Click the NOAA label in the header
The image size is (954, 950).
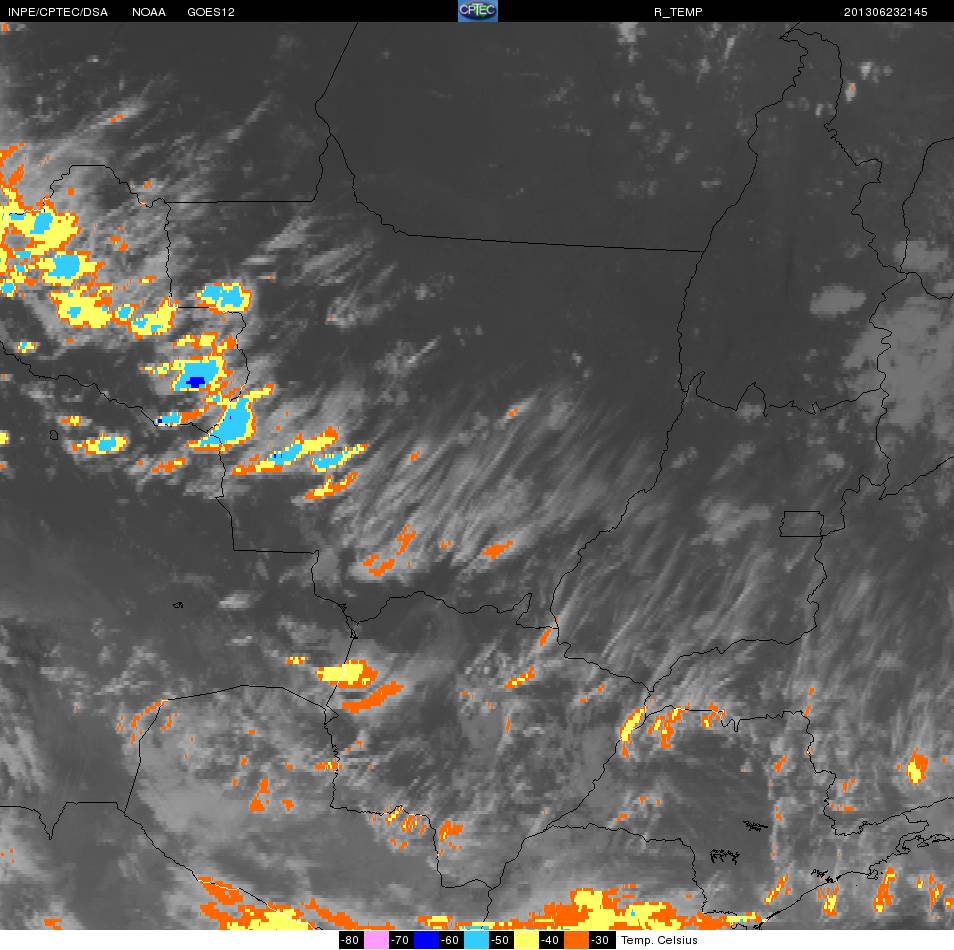pos(148,12)
